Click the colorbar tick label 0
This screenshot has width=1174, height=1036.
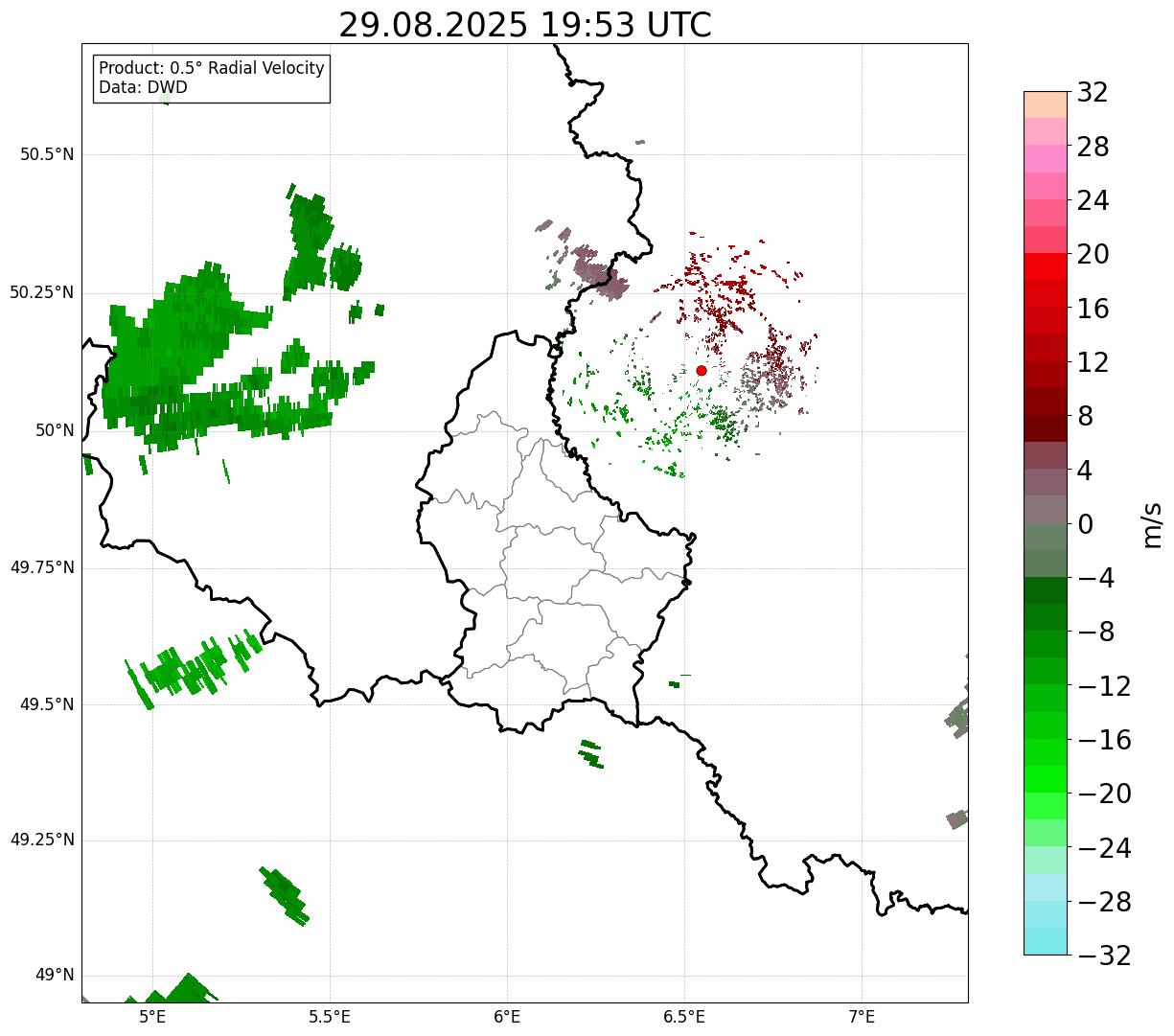(x=1085, y=524)
